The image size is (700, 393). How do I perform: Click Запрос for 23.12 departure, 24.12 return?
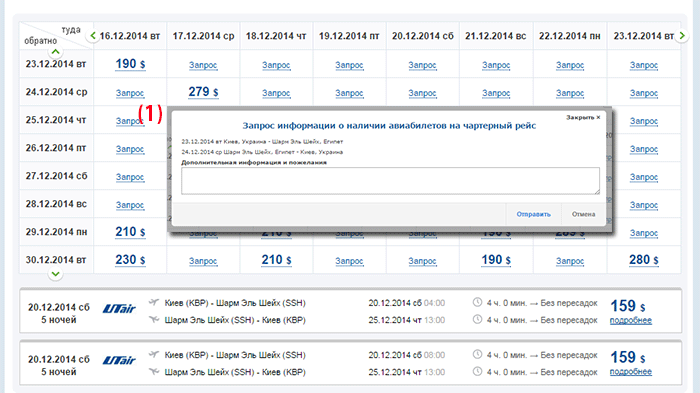coord(644,93)
